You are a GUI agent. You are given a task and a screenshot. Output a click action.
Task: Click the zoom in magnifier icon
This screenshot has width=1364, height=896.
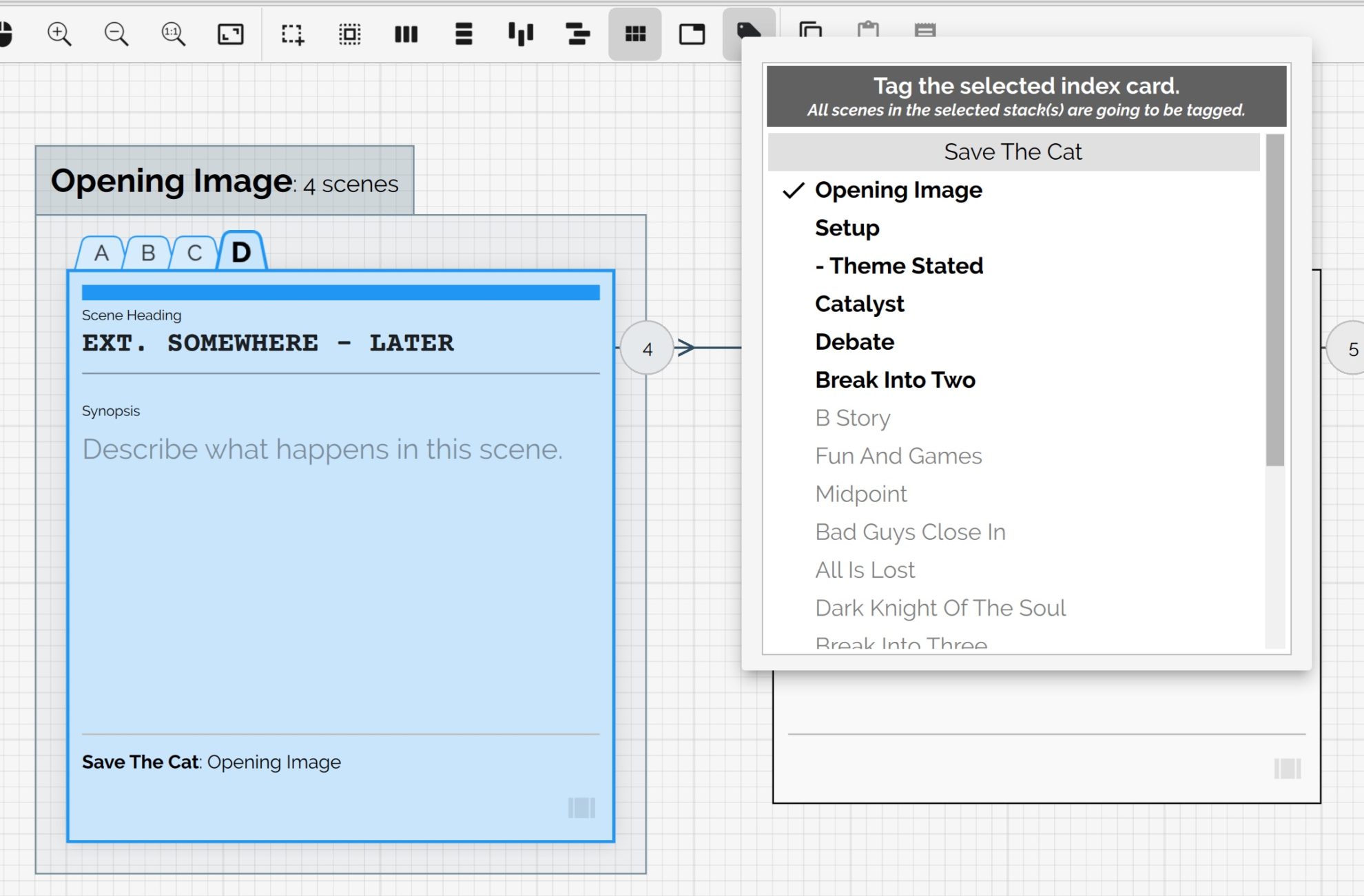coord(59,34)
